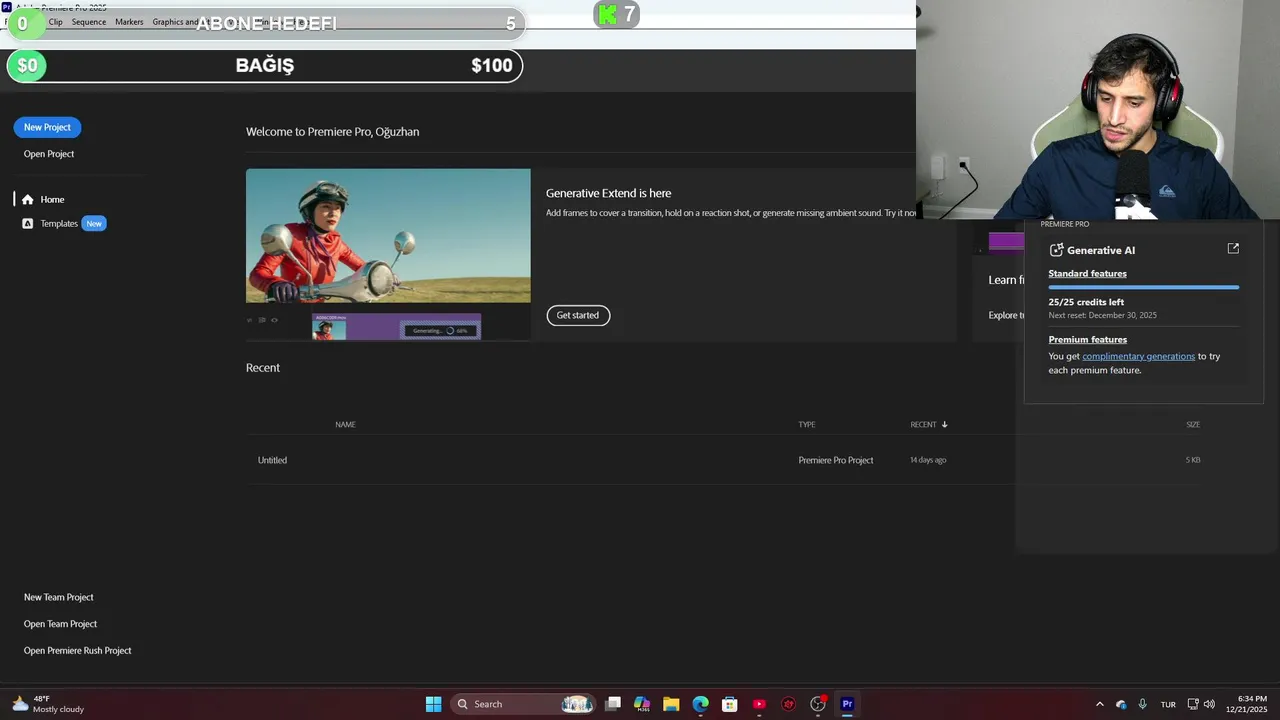Launch Microsoft Edge from taskbar
This screenshot has height=720, width=1280.
[x=700, y=704]
